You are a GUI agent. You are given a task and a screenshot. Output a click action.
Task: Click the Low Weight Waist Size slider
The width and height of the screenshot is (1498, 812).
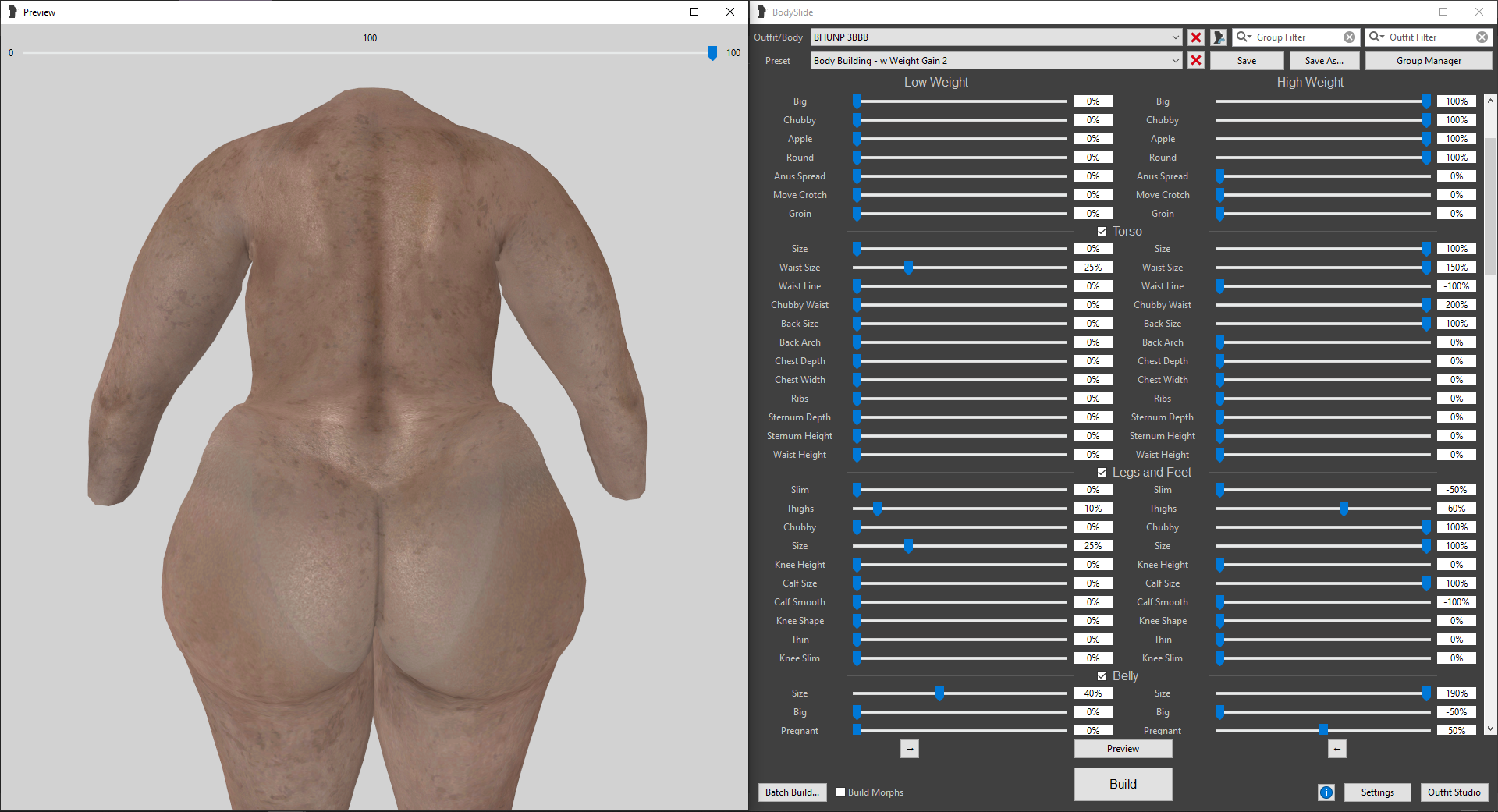(x=960, y=268)
